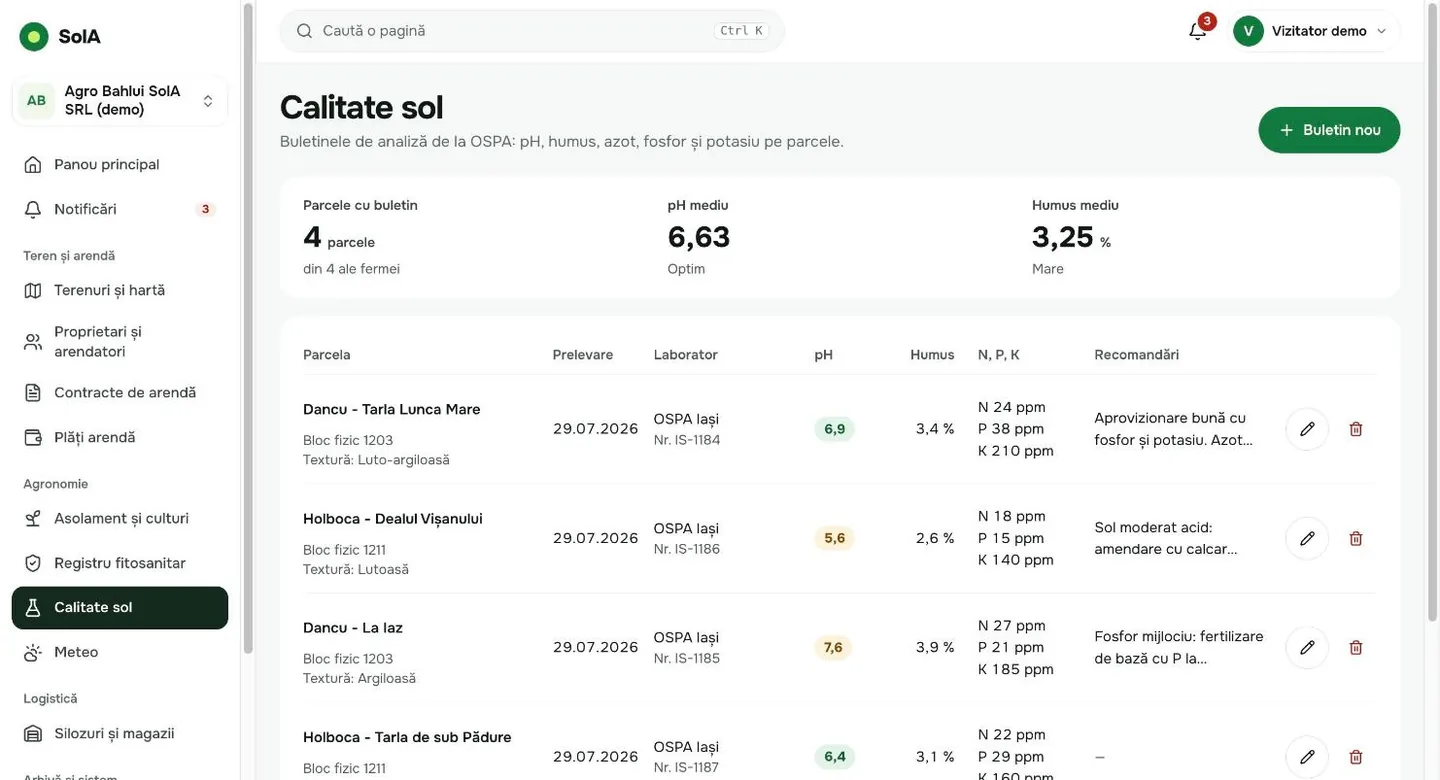The width and height of the screenshot is (1440, 780).
Task: Delete the Holboca - Dealul Vișanului bulletin
Action: tap(1356, 538)
